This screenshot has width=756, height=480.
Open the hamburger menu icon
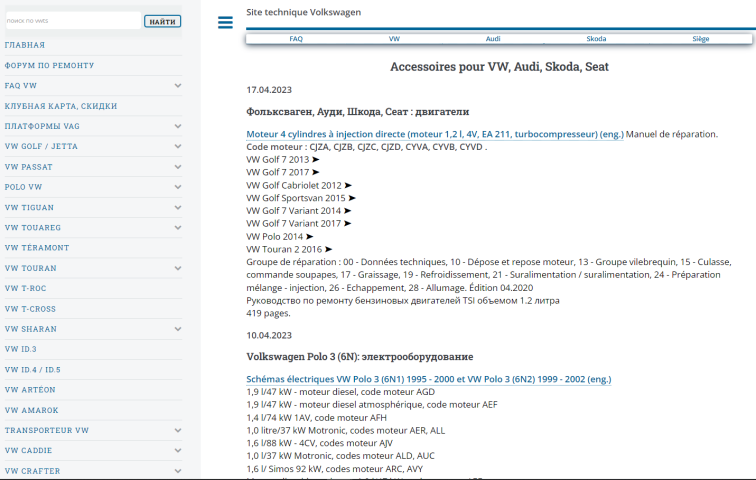(x=225, y=22)
